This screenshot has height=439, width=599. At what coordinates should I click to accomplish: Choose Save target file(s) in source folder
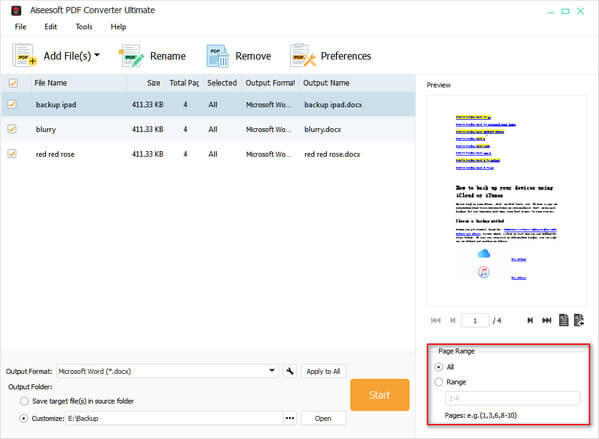pyautogui.click(x=24, y=401)
